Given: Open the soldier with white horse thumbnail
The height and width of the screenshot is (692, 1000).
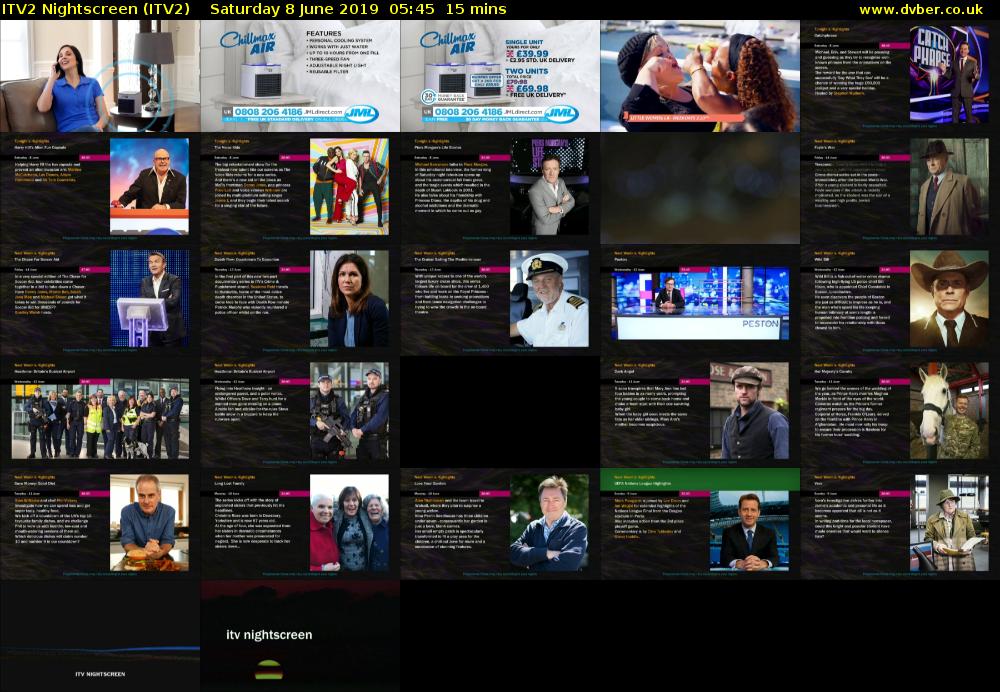Looking at the screenshot, I should point(900,412).
